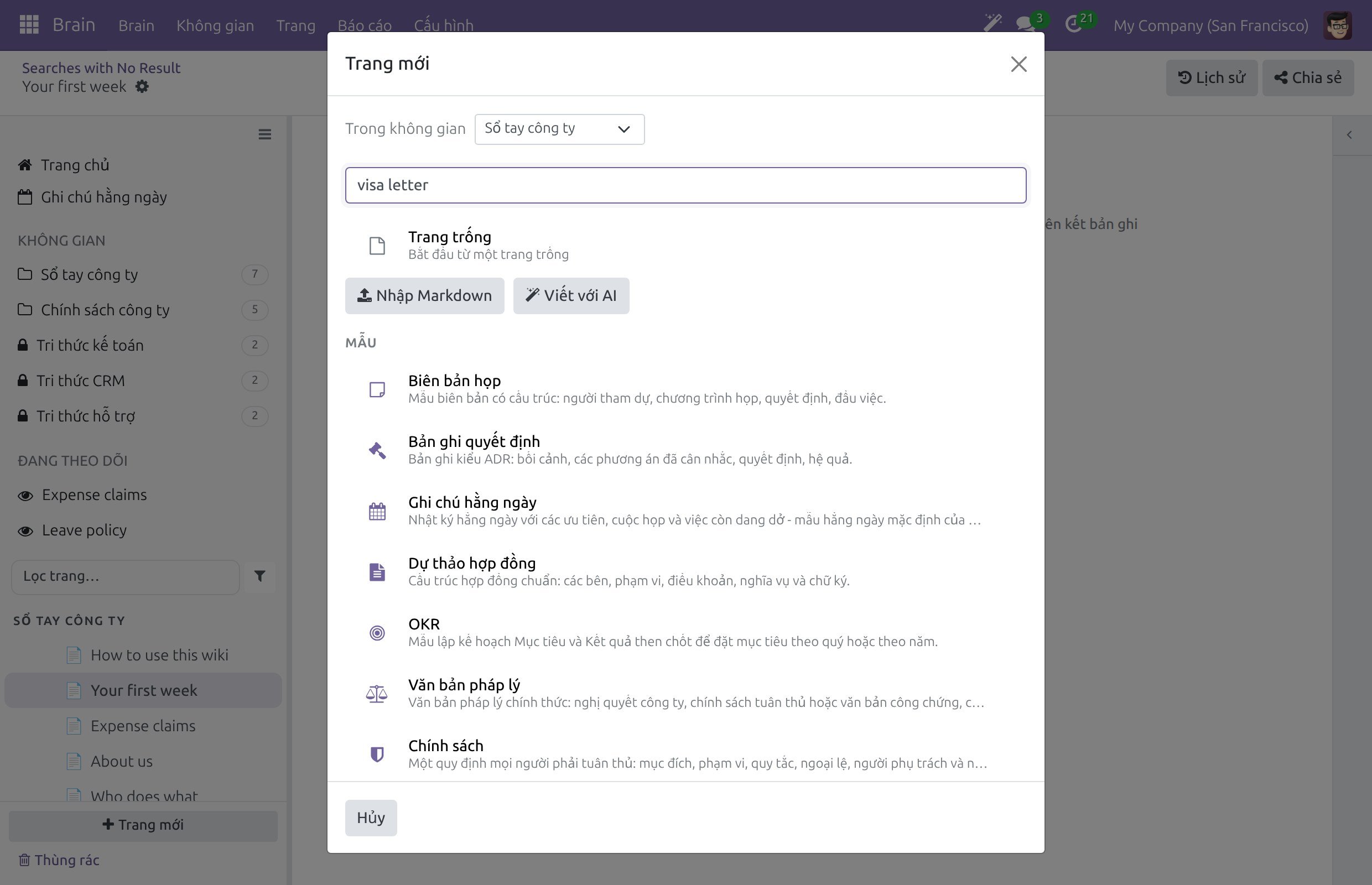Click the page title input containing visa letter
This screenshot has height=885, width=1372.
pos(685,185)
